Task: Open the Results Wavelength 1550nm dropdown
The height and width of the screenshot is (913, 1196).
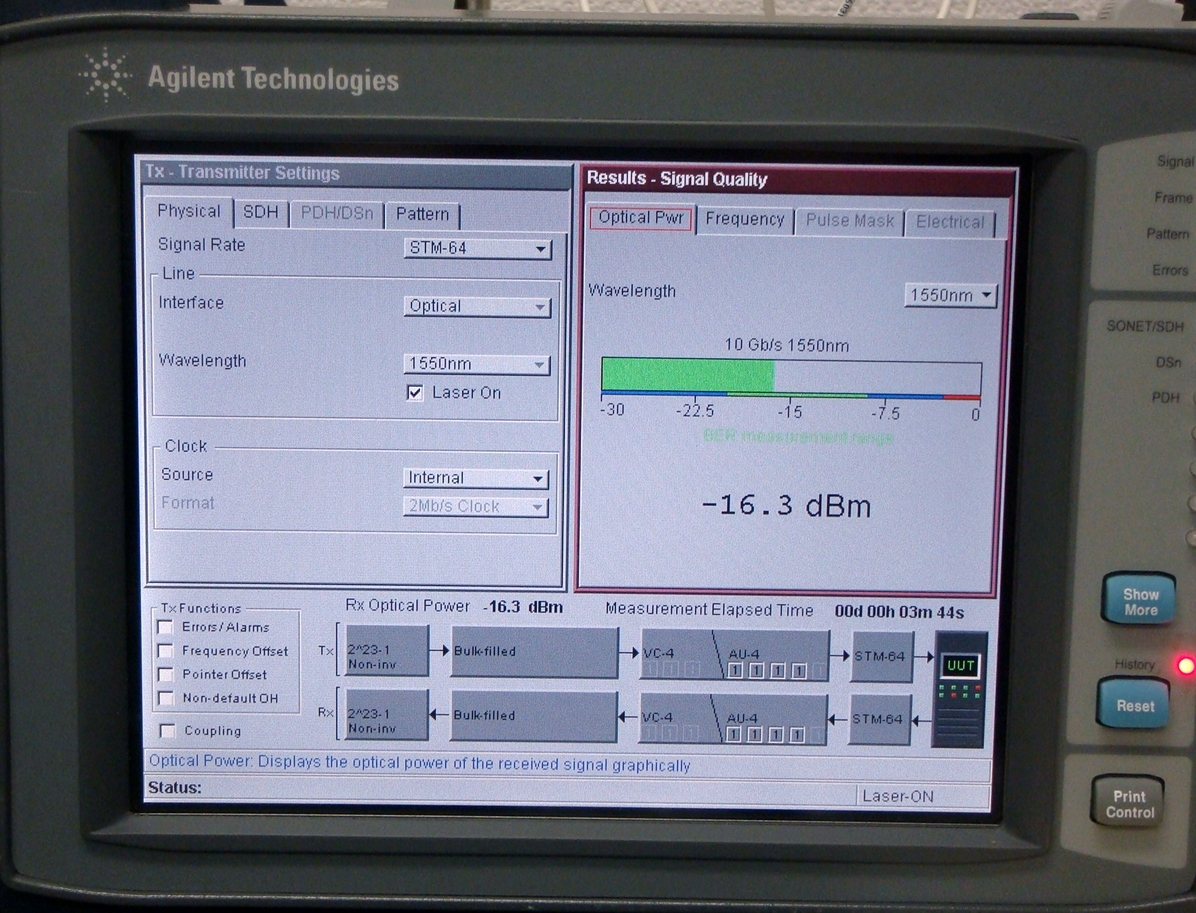Action: (x=950, y=295)
